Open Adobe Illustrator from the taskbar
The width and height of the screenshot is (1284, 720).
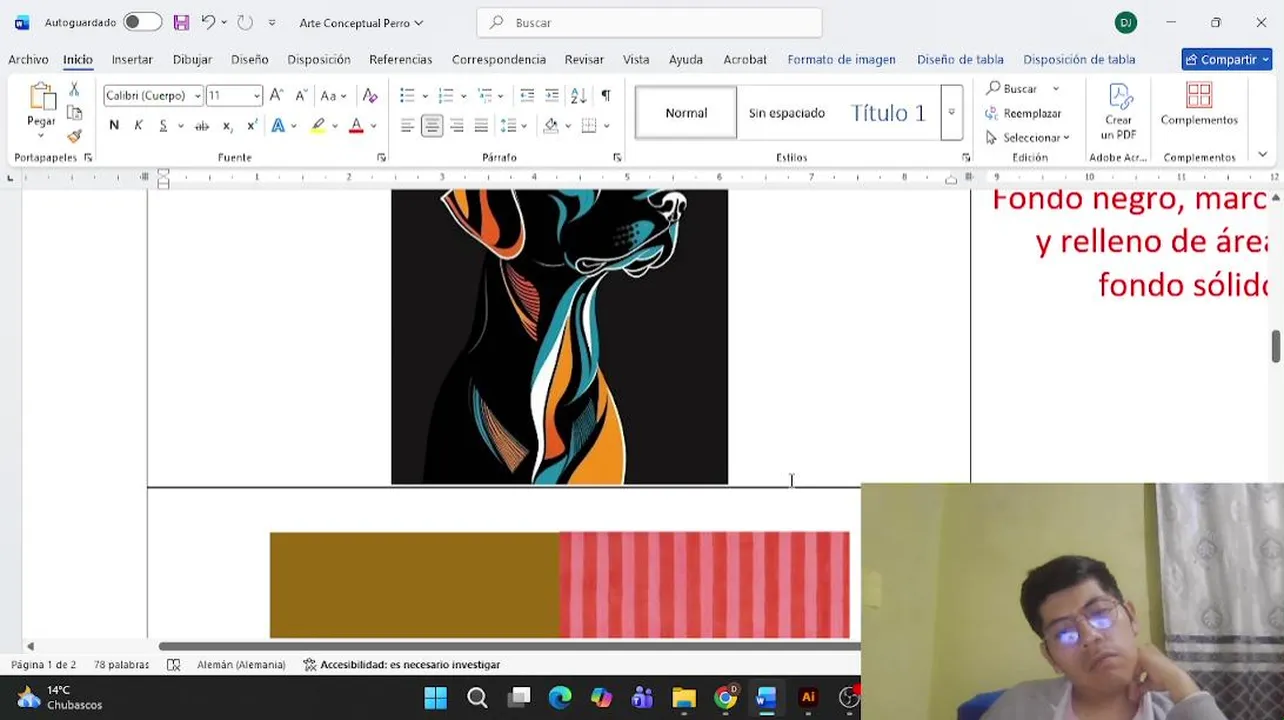pyautogui.click(x=808, y=697)
